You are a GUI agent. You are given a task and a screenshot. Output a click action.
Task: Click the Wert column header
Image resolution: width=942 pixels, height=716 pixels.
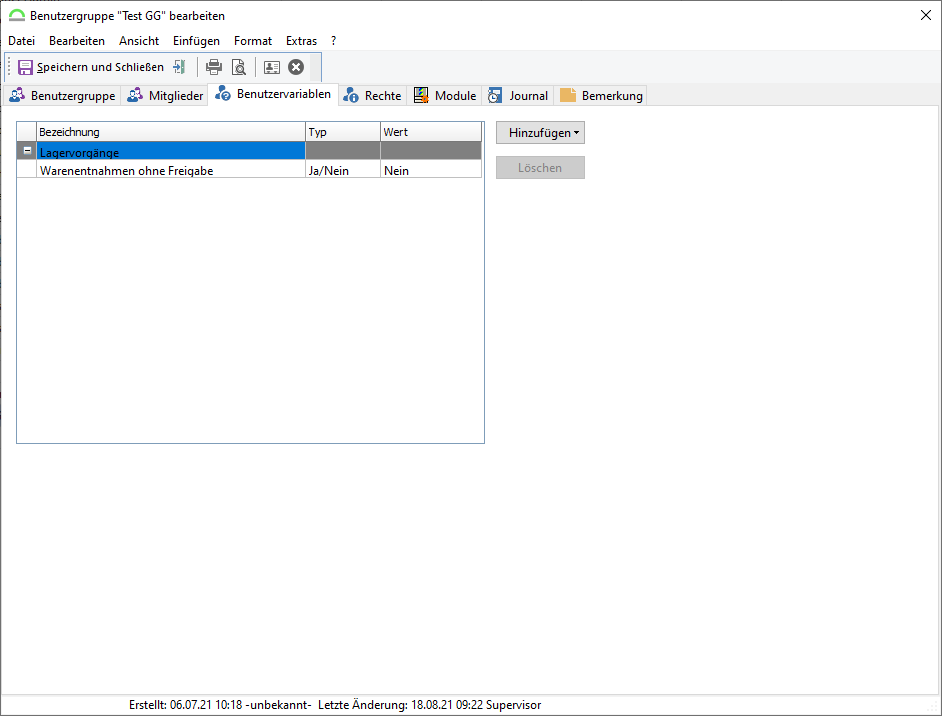pos(431,132)
